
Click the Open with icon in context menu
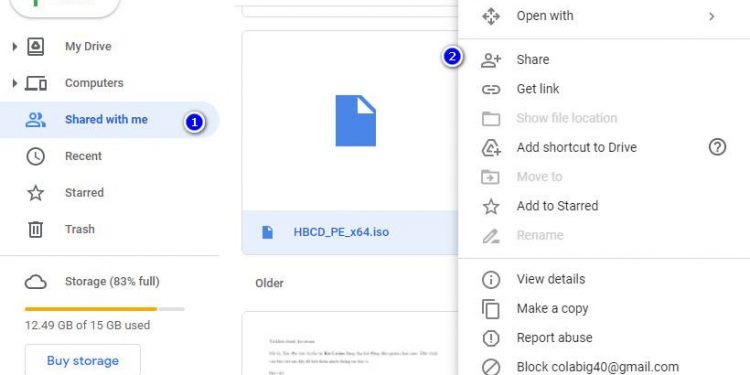(491, 16)
